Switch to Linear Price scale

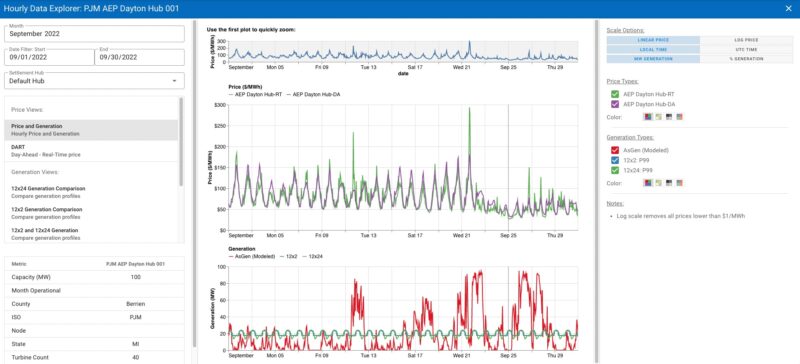(x=653, y=40)
